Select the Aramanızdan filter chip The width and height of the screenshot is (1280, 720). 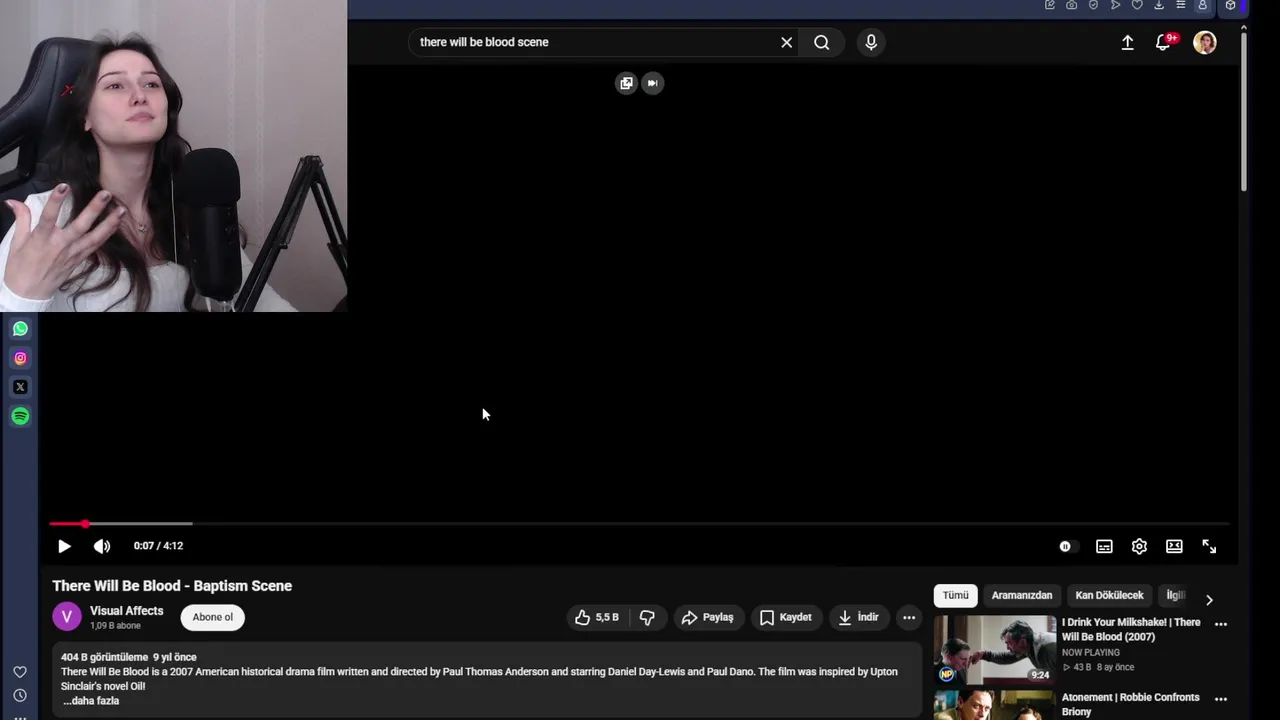coord(1022,595)
